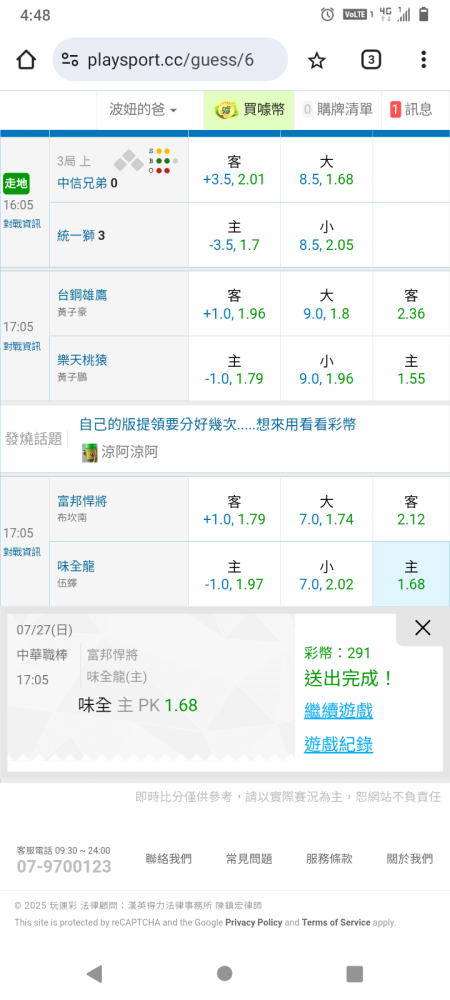This screenshot has width=450, height=1000.
Task: Select 大 8.5, 1.68 for 中信兄弟
Action: [326, 170]
